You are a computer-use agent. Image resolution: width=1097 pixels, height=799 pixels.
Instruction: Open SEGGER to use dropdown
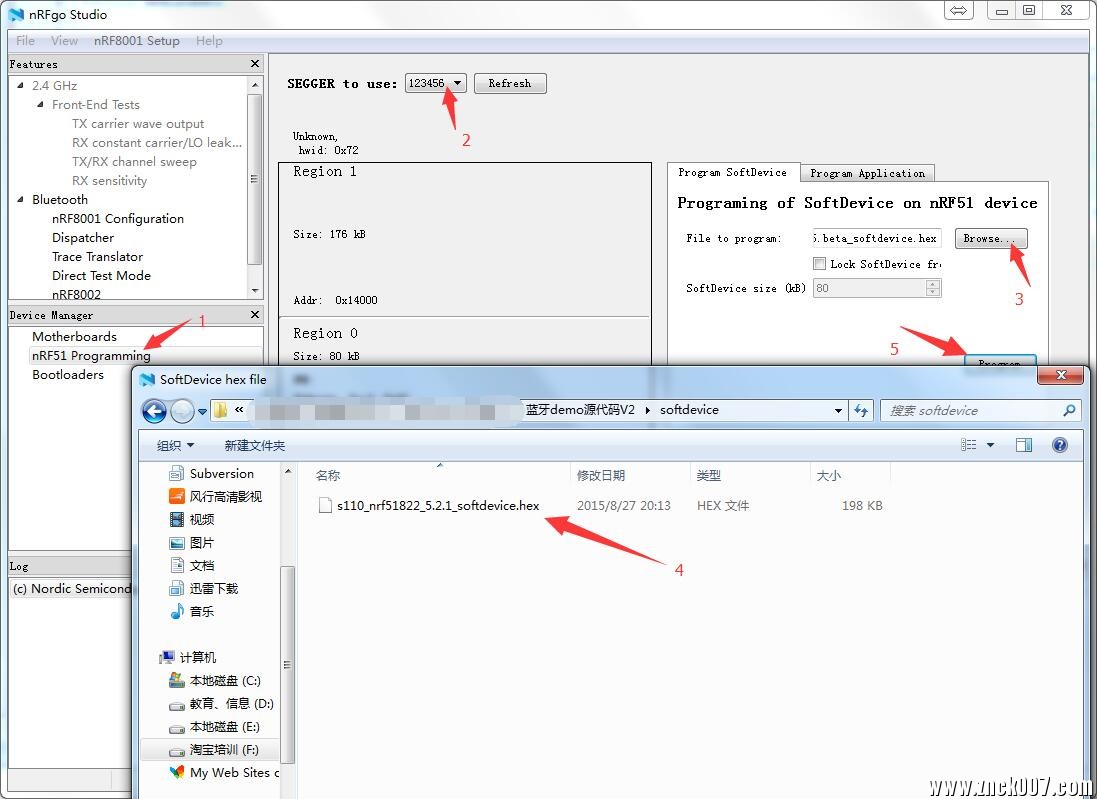(435, 83)
